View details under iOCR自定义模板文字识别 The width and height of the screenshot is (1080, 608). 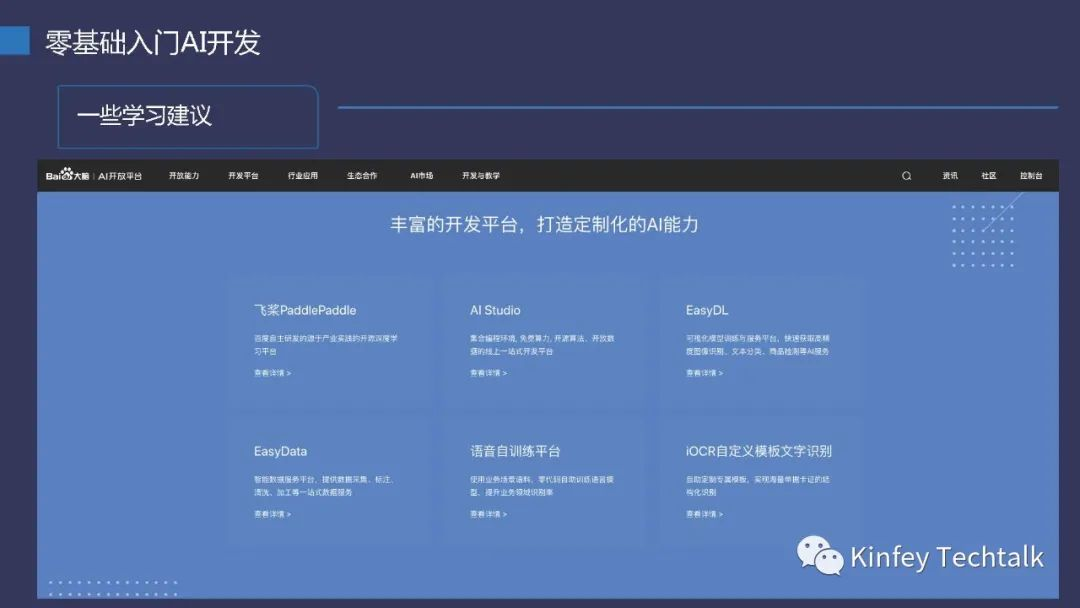[x=704, y=514]
